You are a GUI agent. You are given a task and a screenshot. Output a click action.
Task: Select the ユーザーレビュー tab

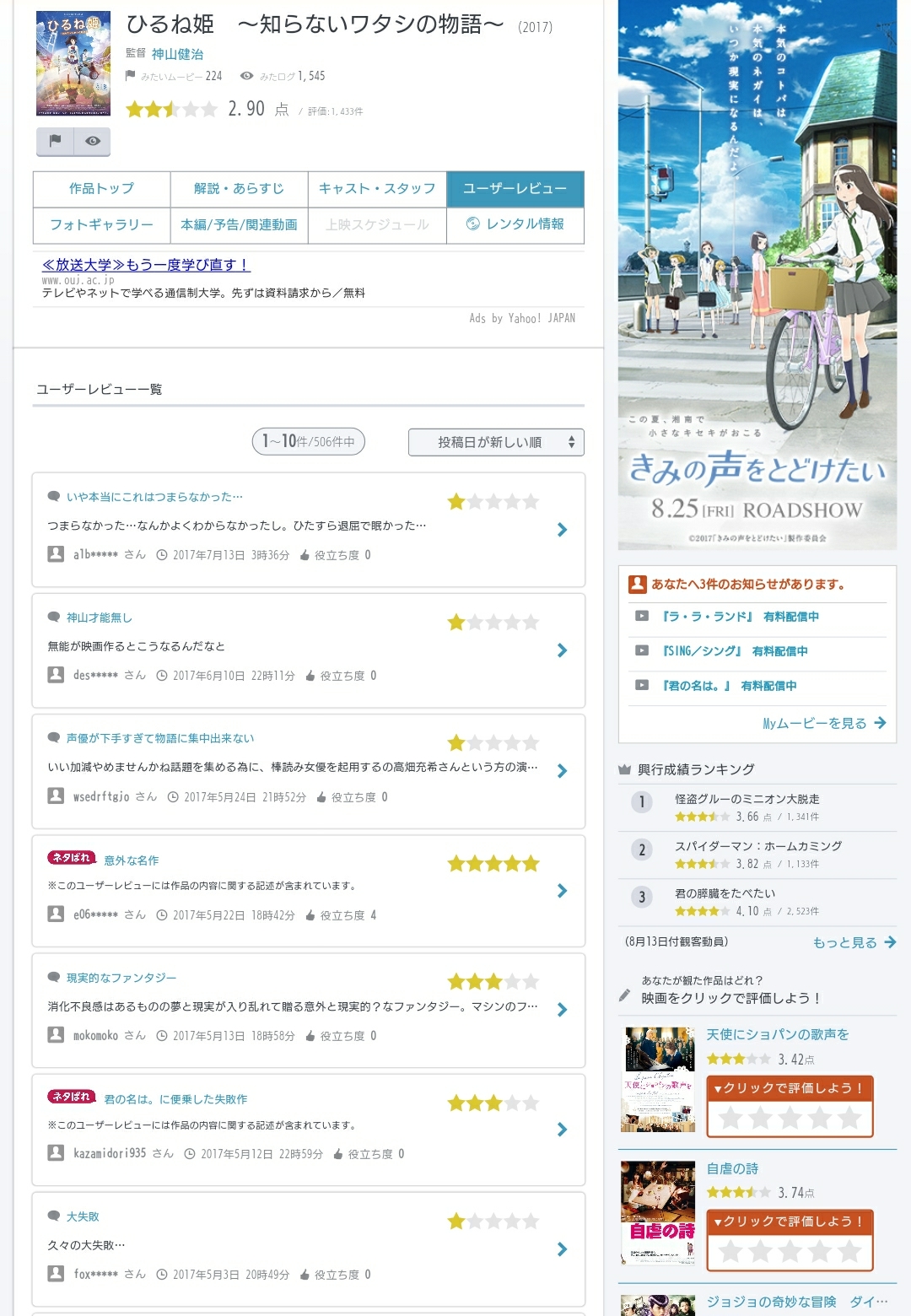[515, 189]
